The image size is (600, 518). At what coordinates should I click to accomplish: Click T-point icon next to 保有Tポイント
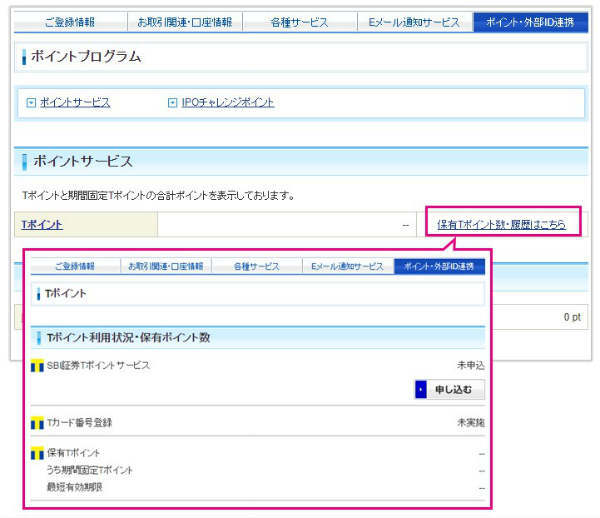(x=37, y=453)
